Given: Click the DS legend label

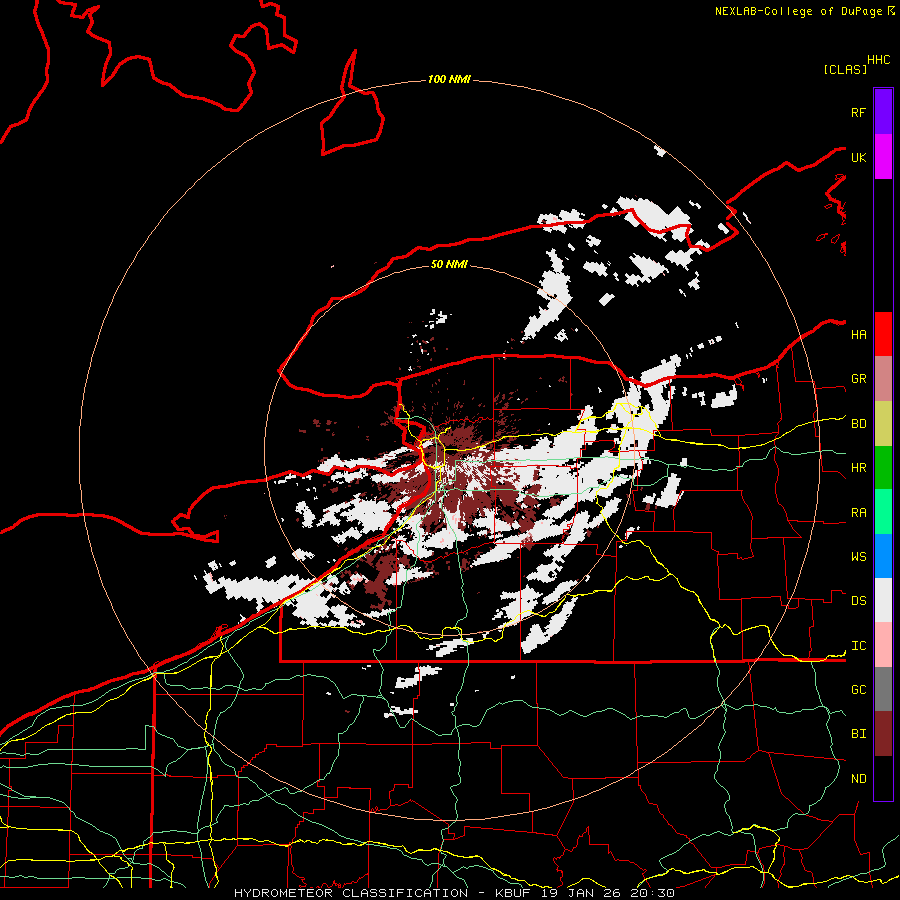Looking at the screenshot, I should click(x=858, y=601).
